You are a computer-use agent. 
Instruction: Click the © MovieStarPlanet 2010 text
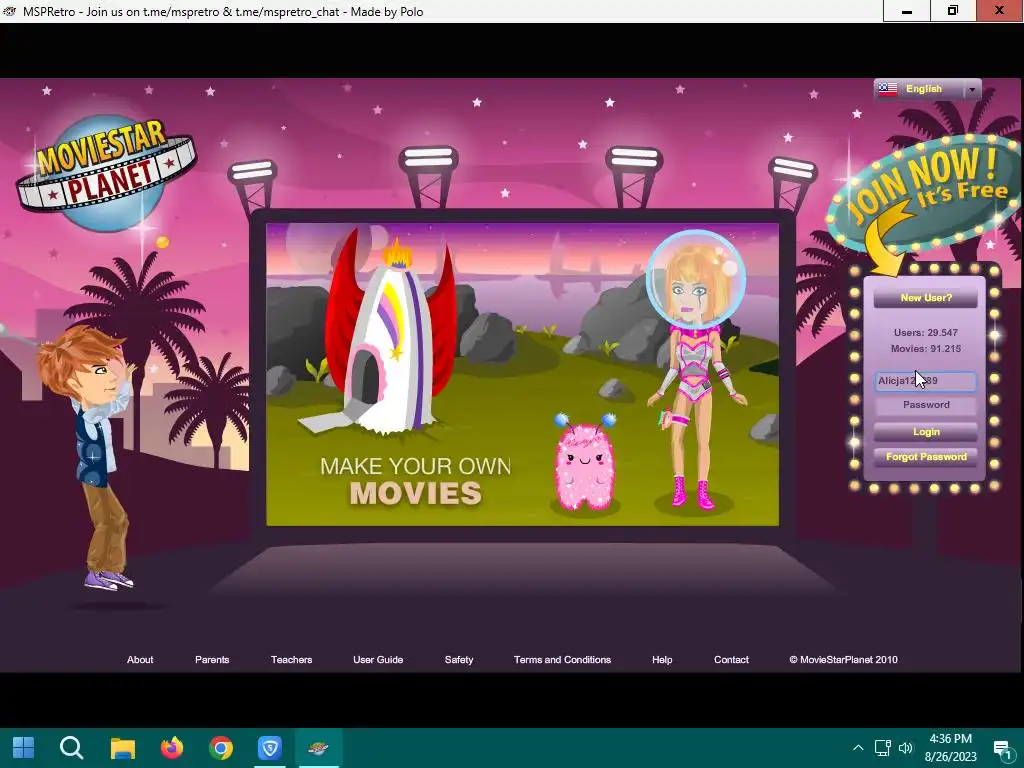point(843,660)
